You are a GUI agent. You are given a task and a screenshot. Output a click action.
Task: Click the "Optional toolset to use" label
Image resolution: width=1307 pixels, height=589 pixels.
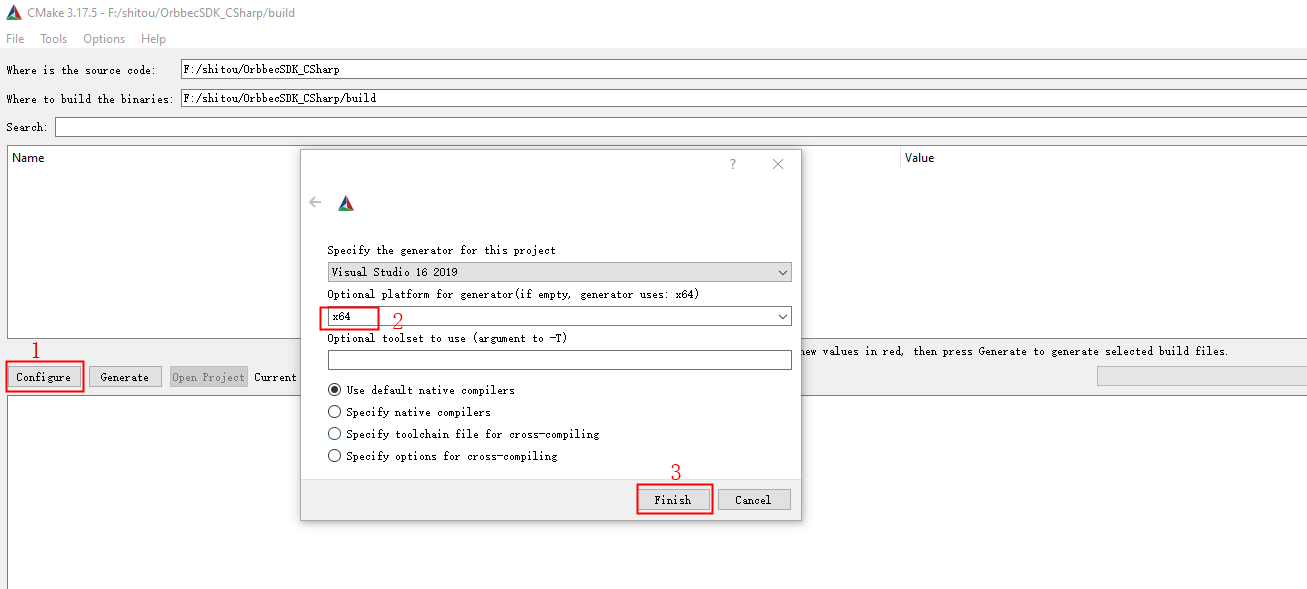[x=447, y=338]
